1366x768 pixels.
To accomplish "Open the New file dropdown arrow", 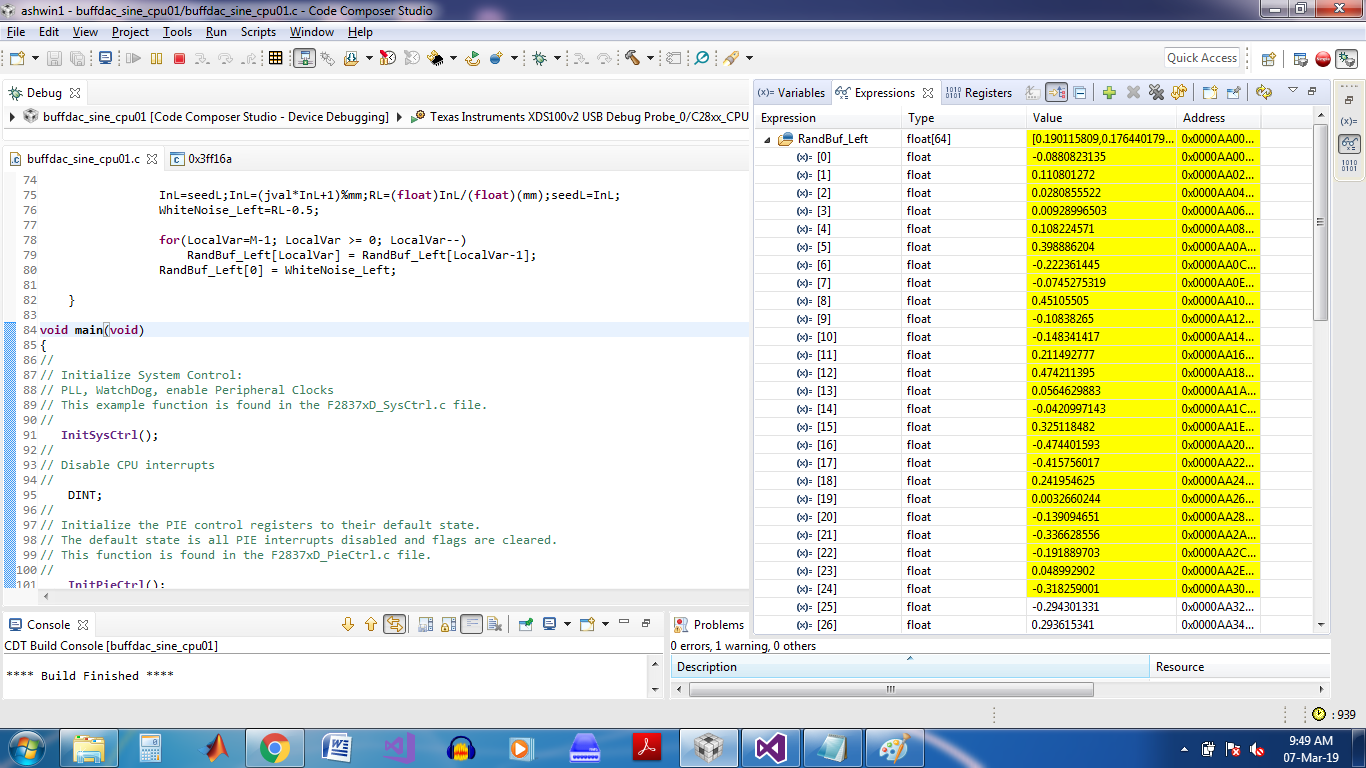I will (35, 59).
